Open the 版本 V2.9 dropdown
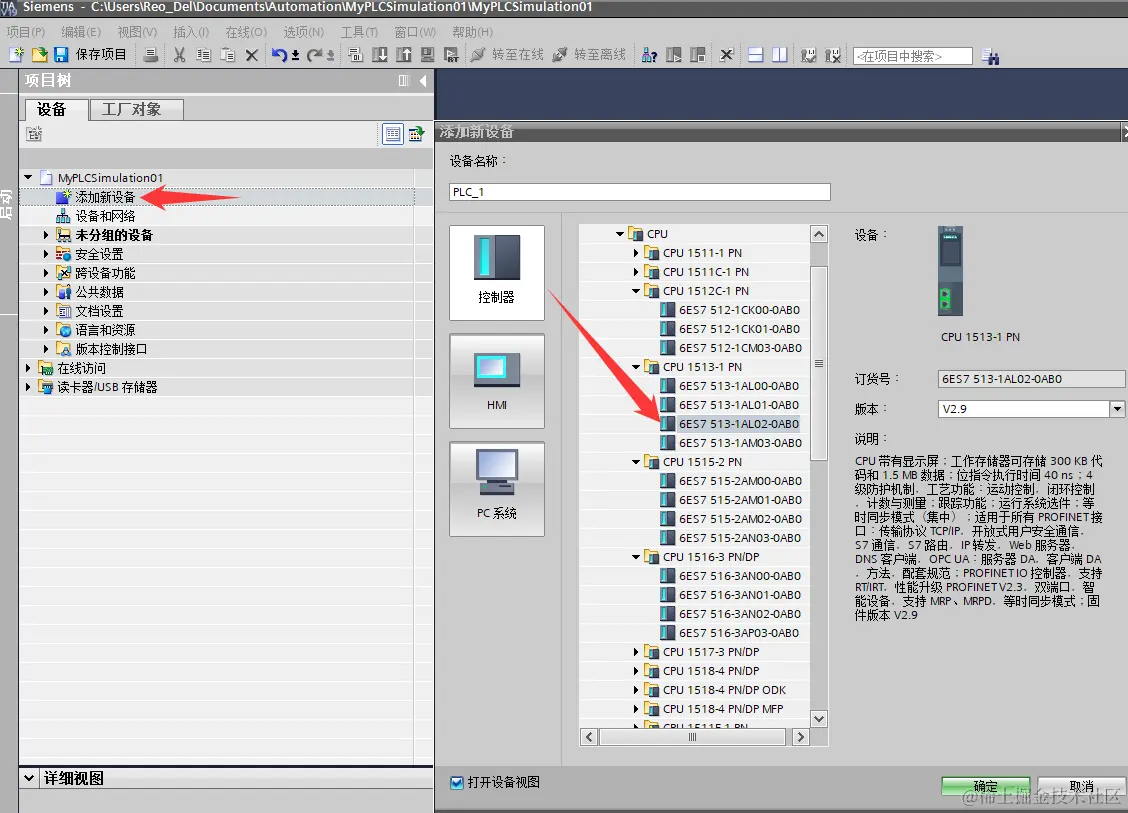Screen dimensions: 1128x813 tap(1116, 409)
